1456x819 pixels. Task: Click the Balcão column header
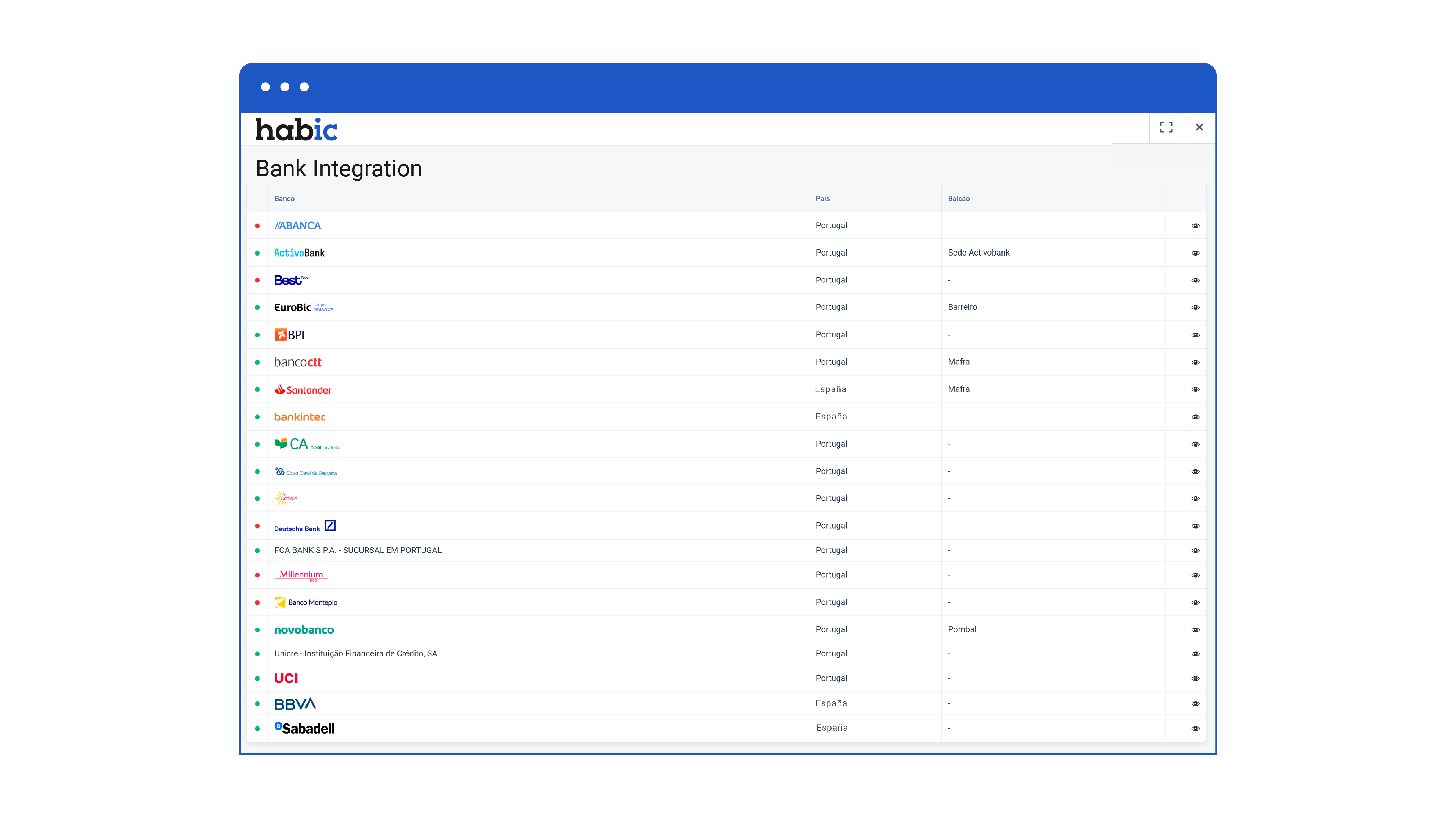pyautogui.click(x=959, y=198)
